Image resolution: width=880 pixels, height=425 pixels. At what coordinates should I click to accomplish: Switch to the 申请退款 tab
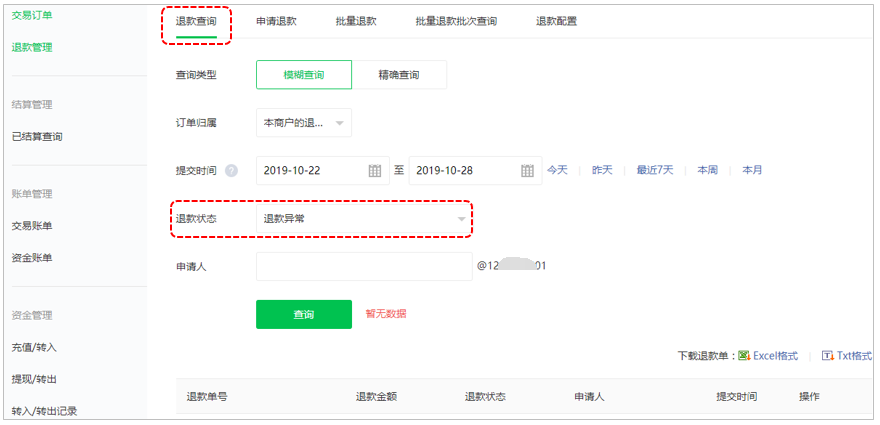tap(276, 21)
